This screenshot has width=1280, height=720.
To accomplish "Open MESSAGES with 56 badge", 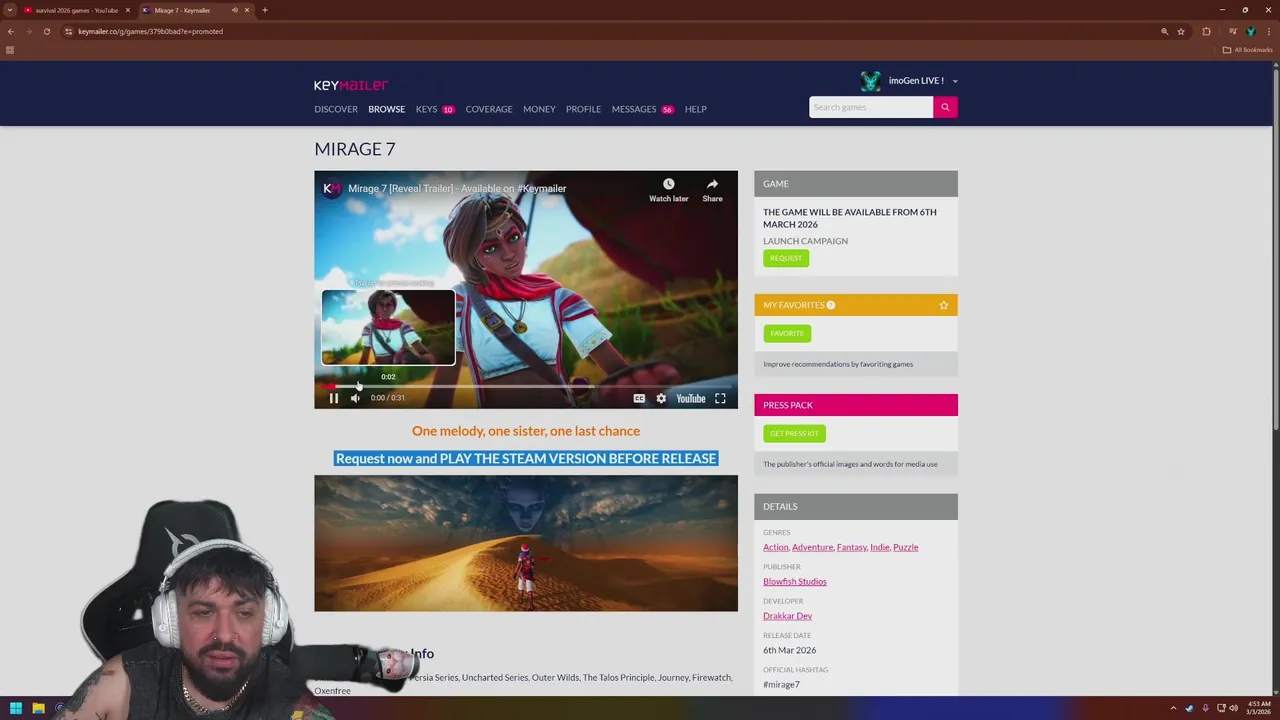I will coord(642,109).
